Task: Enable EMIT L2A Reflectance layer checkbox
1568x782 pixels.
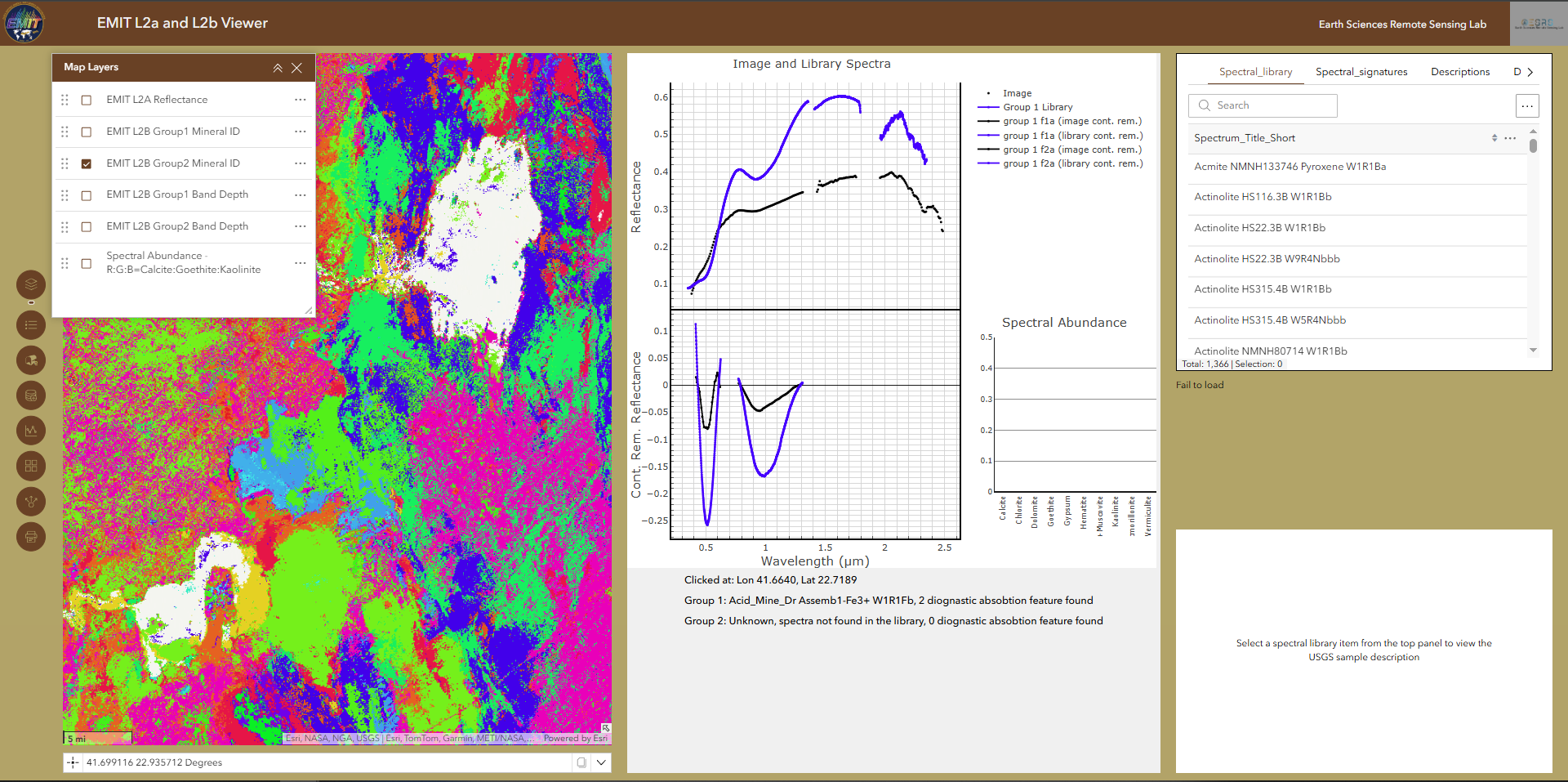Action: (87, 100)
